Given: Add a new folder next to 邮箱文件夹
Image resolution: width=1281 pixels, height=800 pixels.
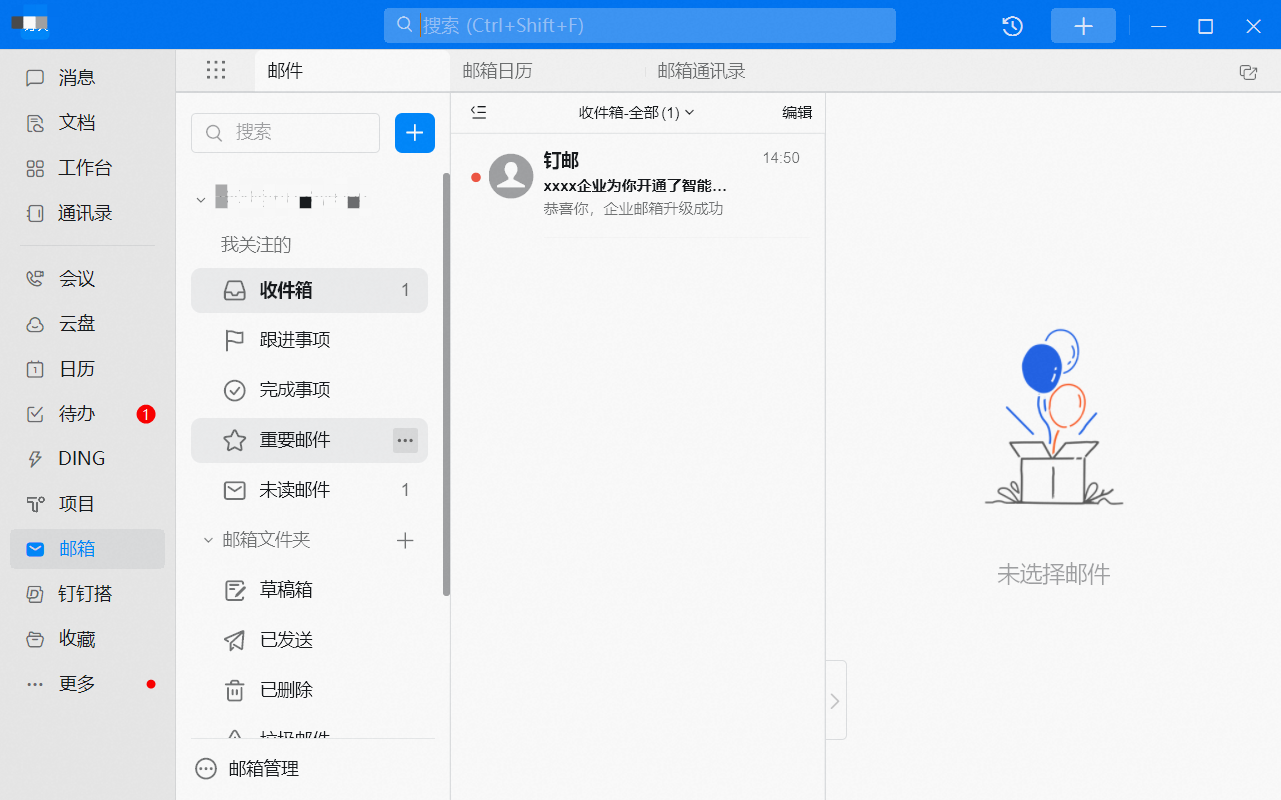Looking at the screenshot, I should 405,540.
